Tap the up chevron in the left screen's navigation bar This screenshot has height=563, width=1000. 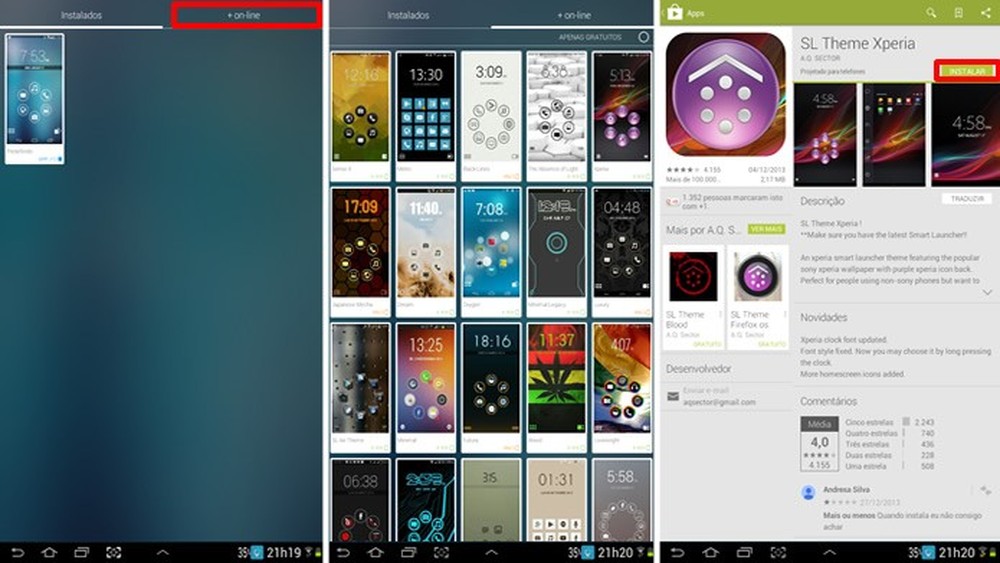tap(163, 552)
